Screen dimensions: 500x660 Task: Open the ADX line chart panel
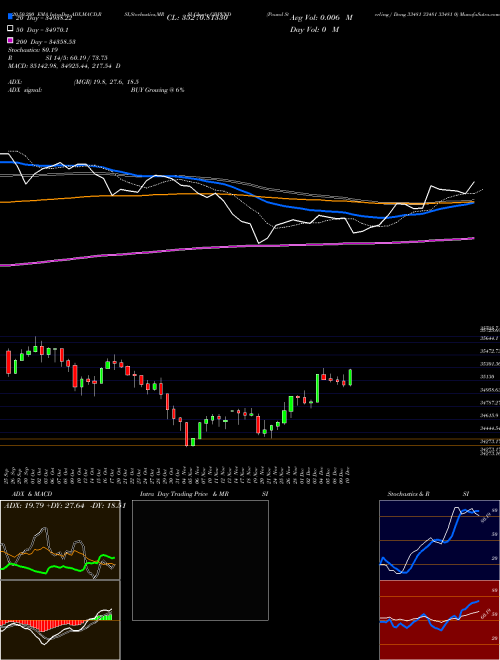60,540
